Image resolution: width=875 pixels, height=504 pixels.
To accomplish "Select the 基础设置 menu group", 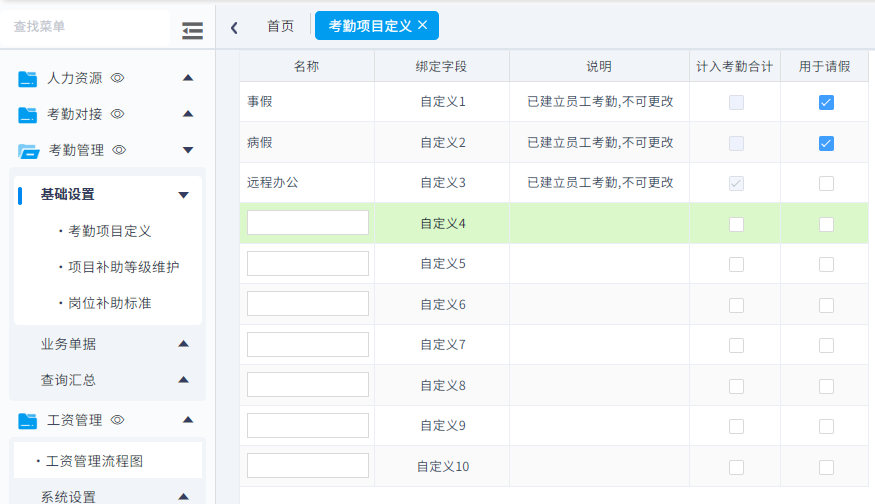I will 68,194.
